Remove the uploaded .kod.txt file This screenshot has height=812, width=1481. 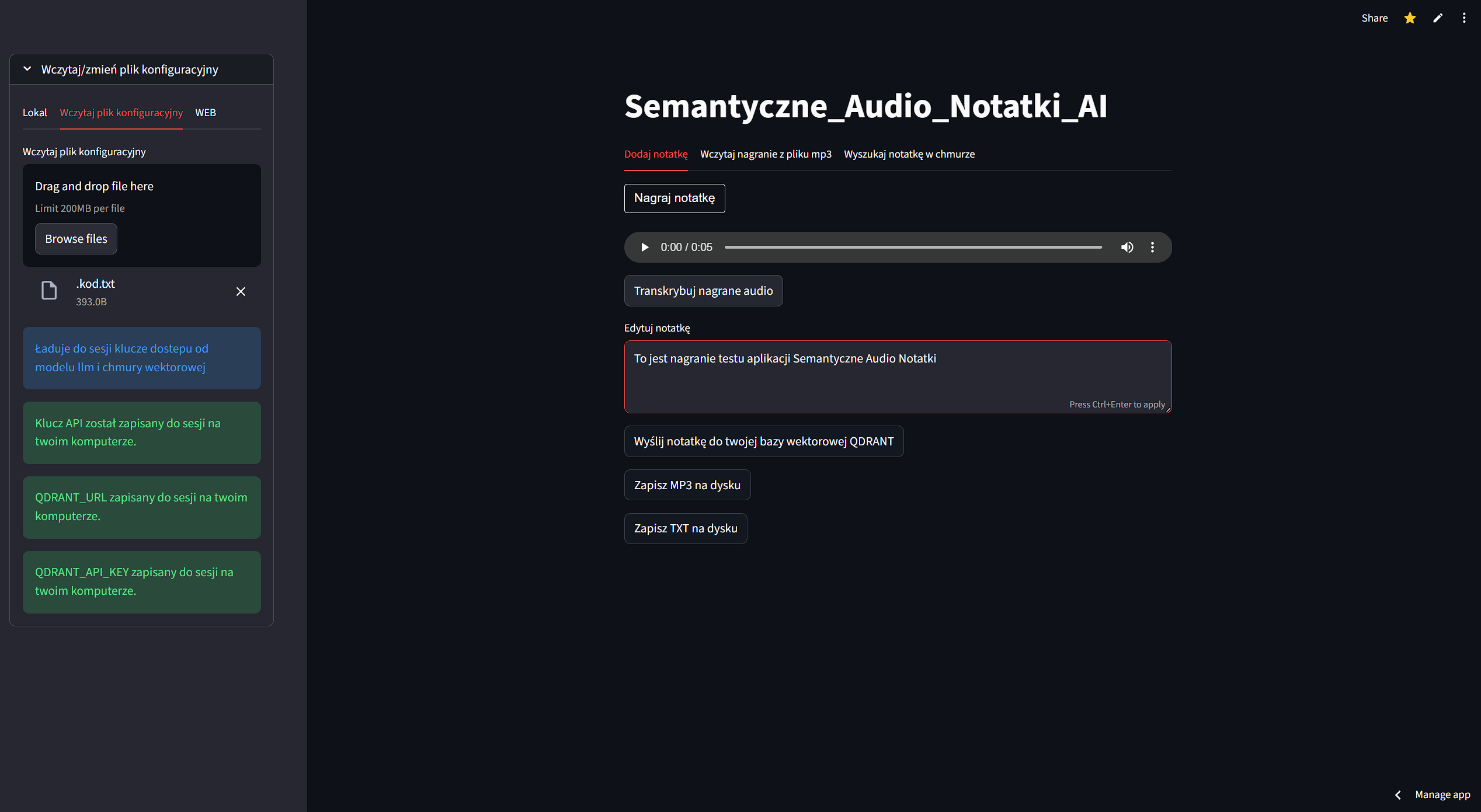pos(241,291)
